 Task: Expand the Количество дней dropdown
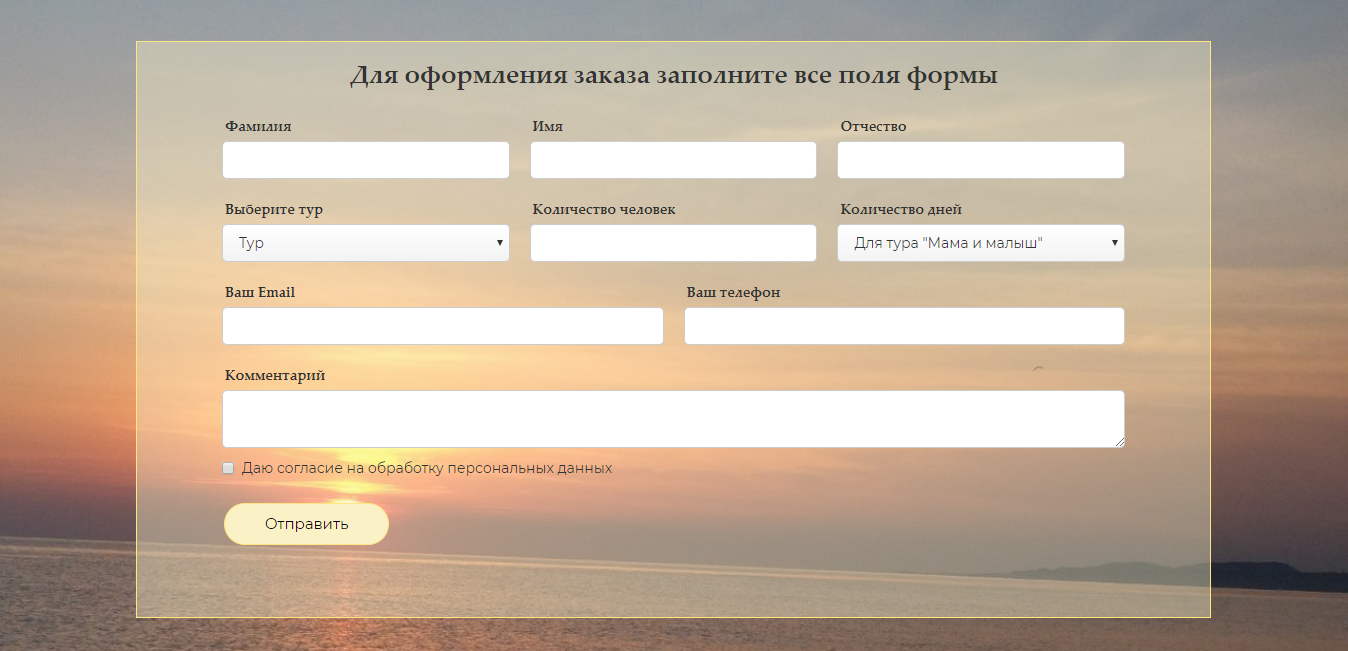click(x=981, y=243)
